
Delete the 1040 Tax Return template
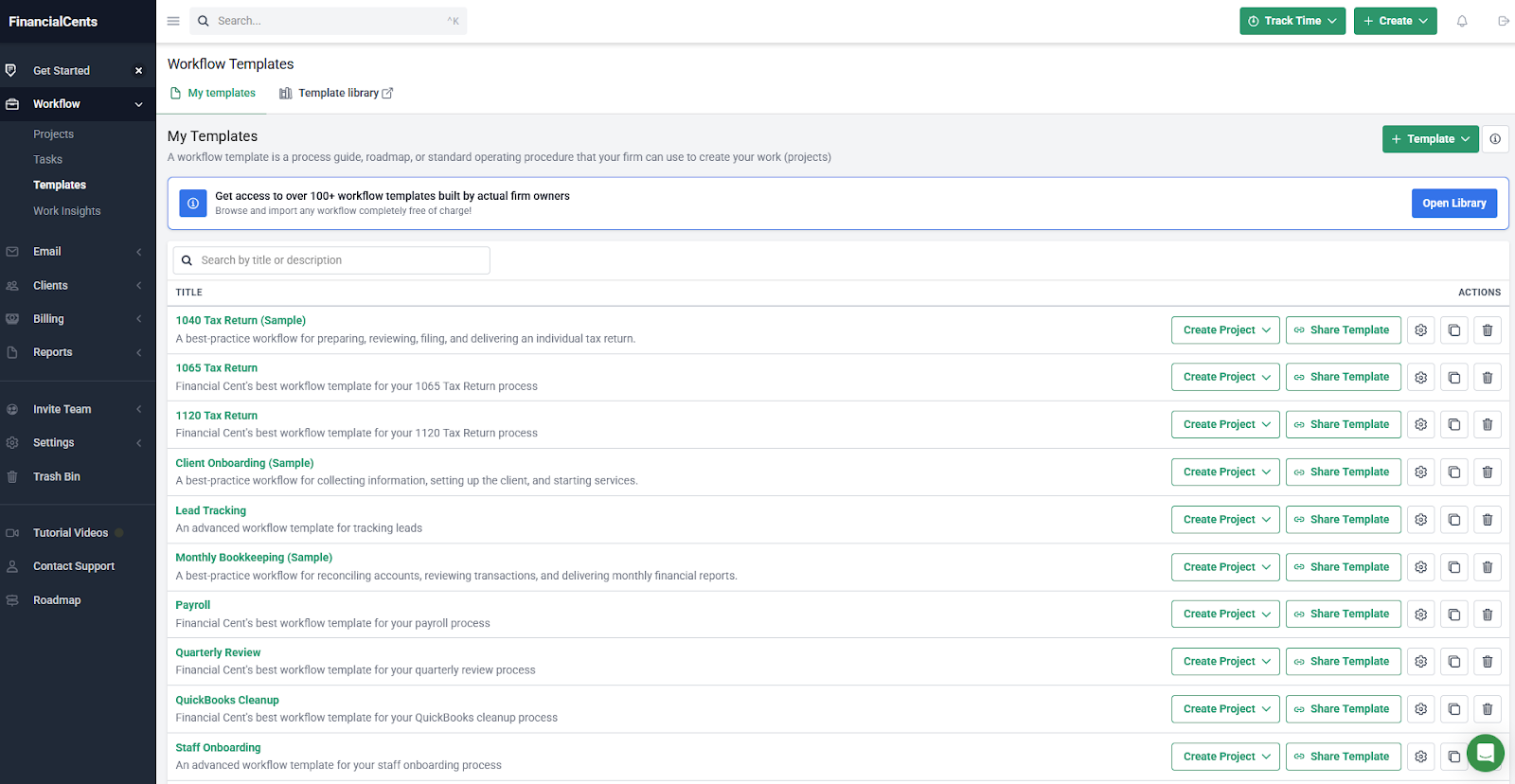point(1487,330)
